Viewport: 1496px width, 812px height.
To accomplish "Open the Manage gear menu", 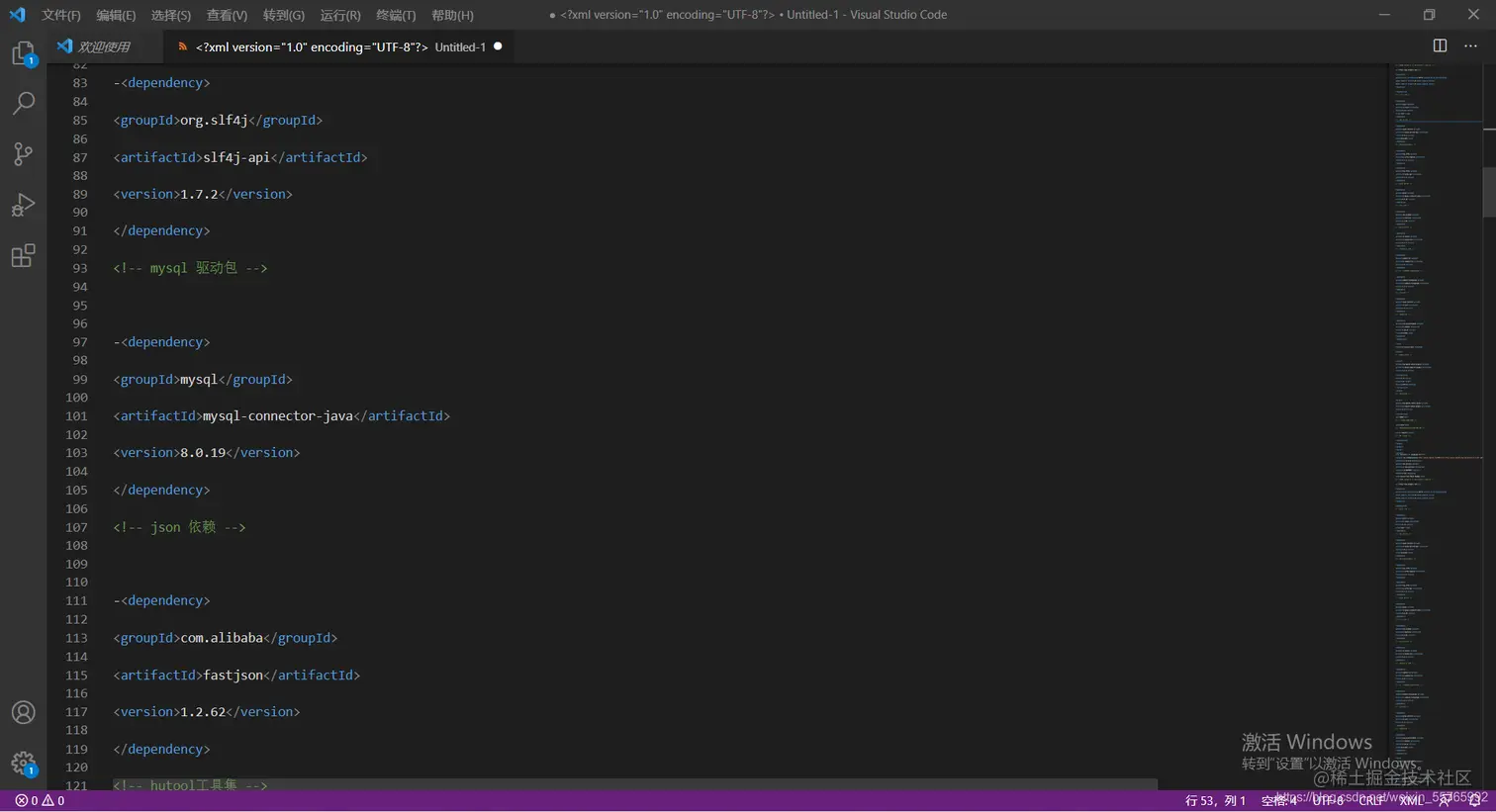I will (x=23, y=764).
